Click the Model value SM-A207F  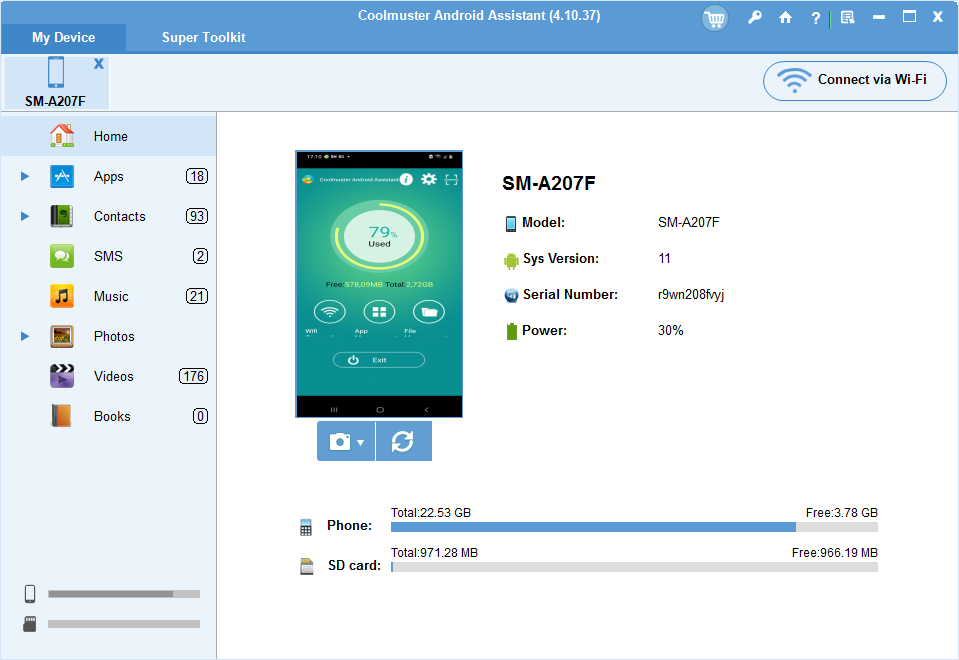(x=689, y=223)
